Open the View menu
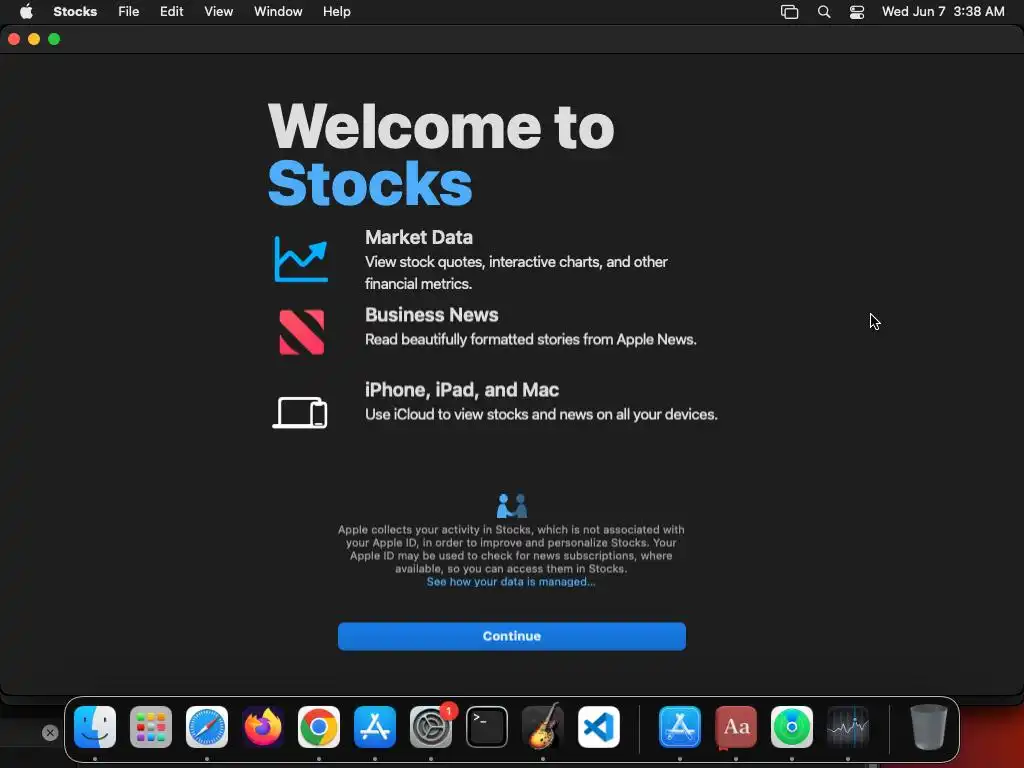The image size is (1024, 768). [x=218, y=12]
